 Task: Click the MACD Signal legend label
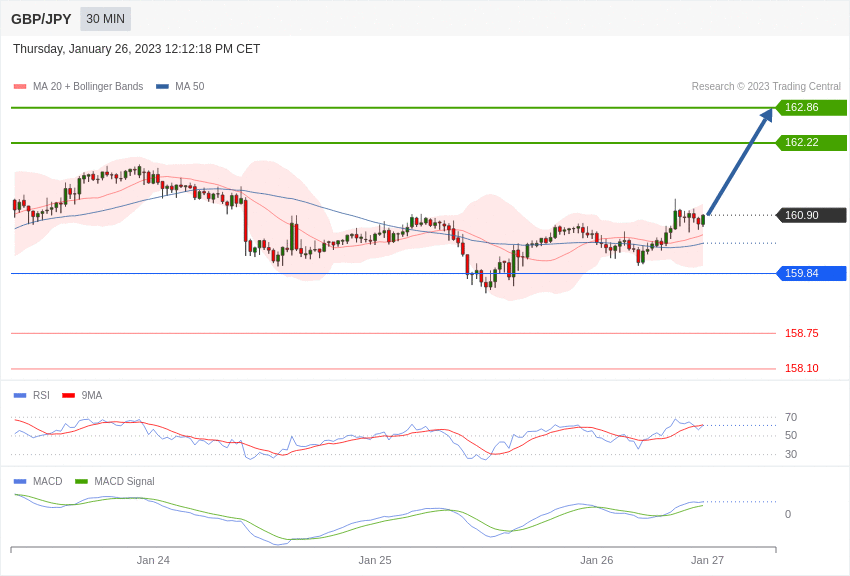point(124,481)
